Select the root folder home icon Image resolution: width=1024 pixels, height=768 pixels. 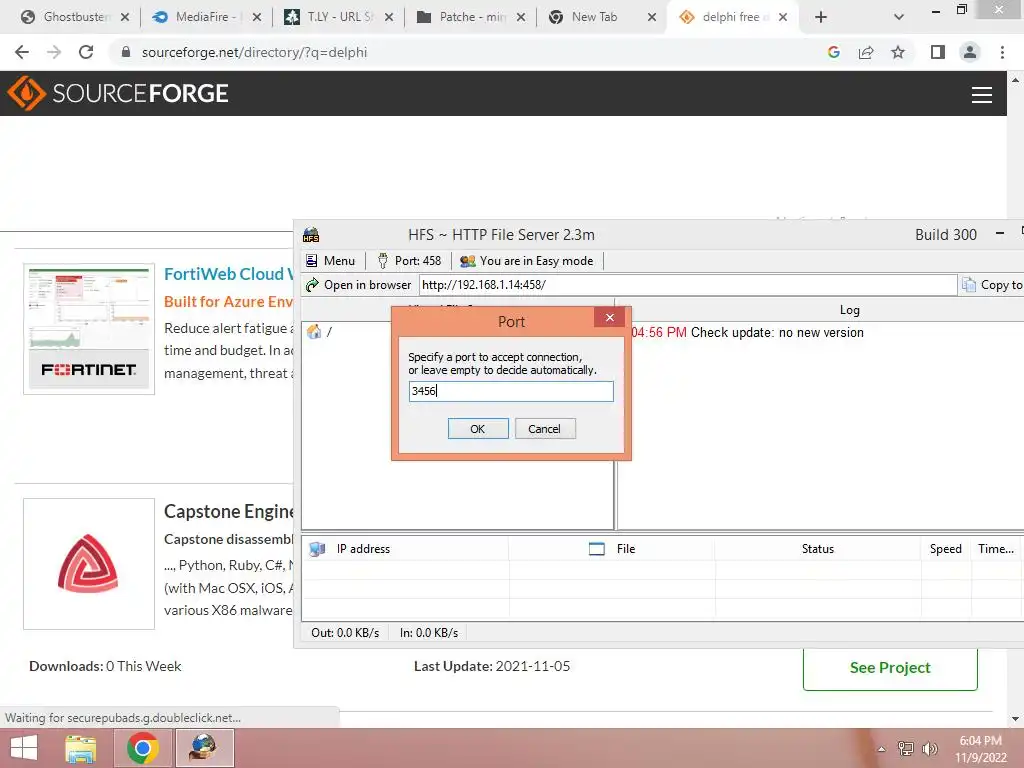(x=314, y=332)
